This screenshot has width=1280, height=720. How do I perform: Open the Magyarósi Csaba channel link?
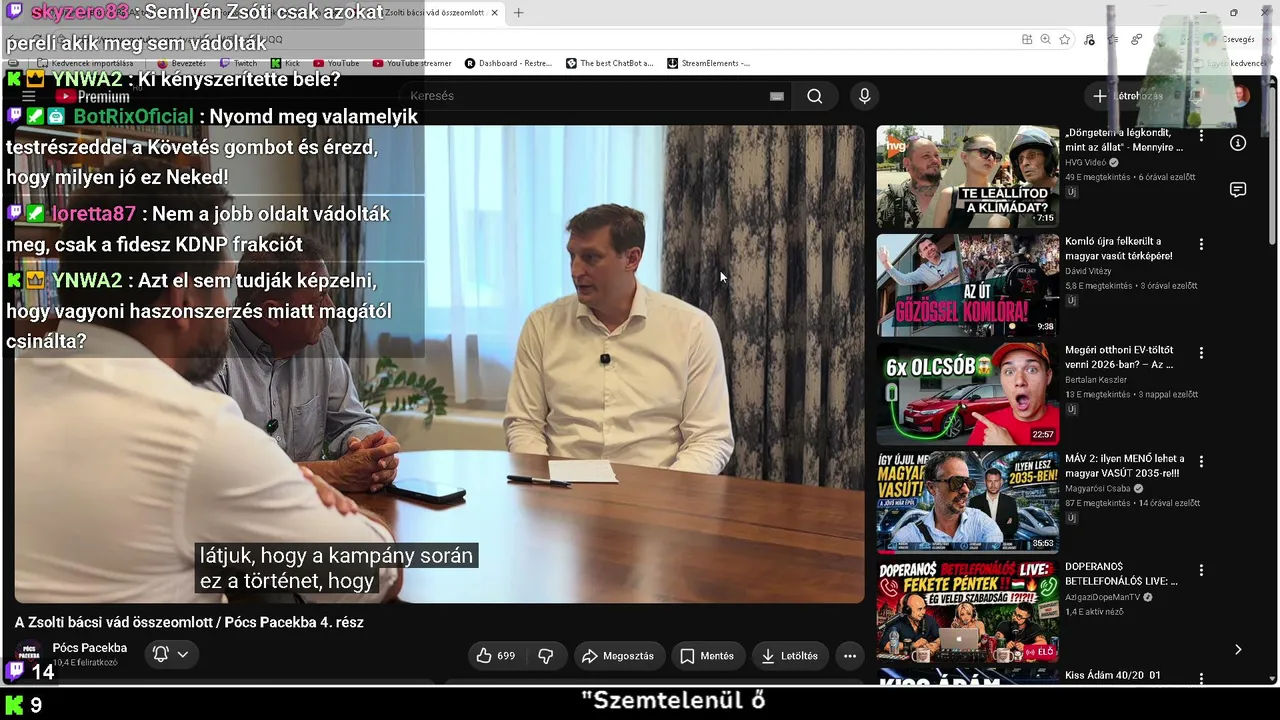click(1098, 489)
